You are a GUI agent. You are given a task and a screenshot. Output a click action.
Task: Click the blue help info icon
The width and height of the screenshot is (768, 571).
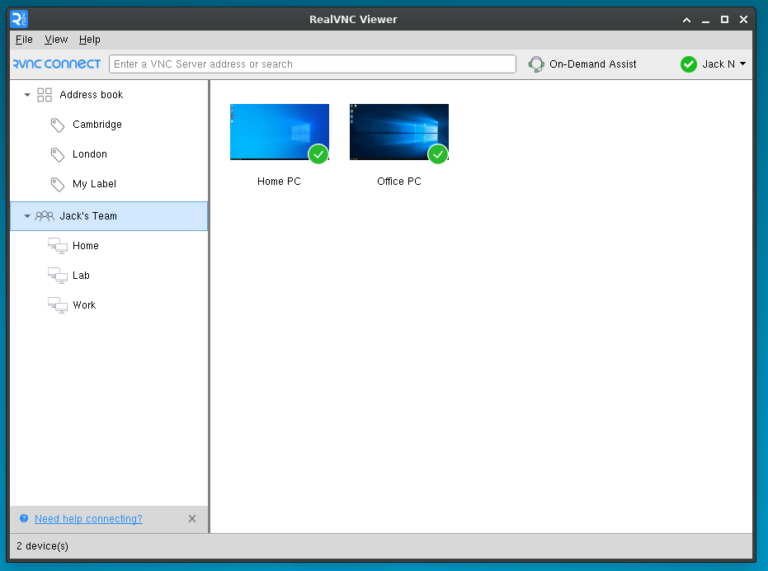(24, 519)
